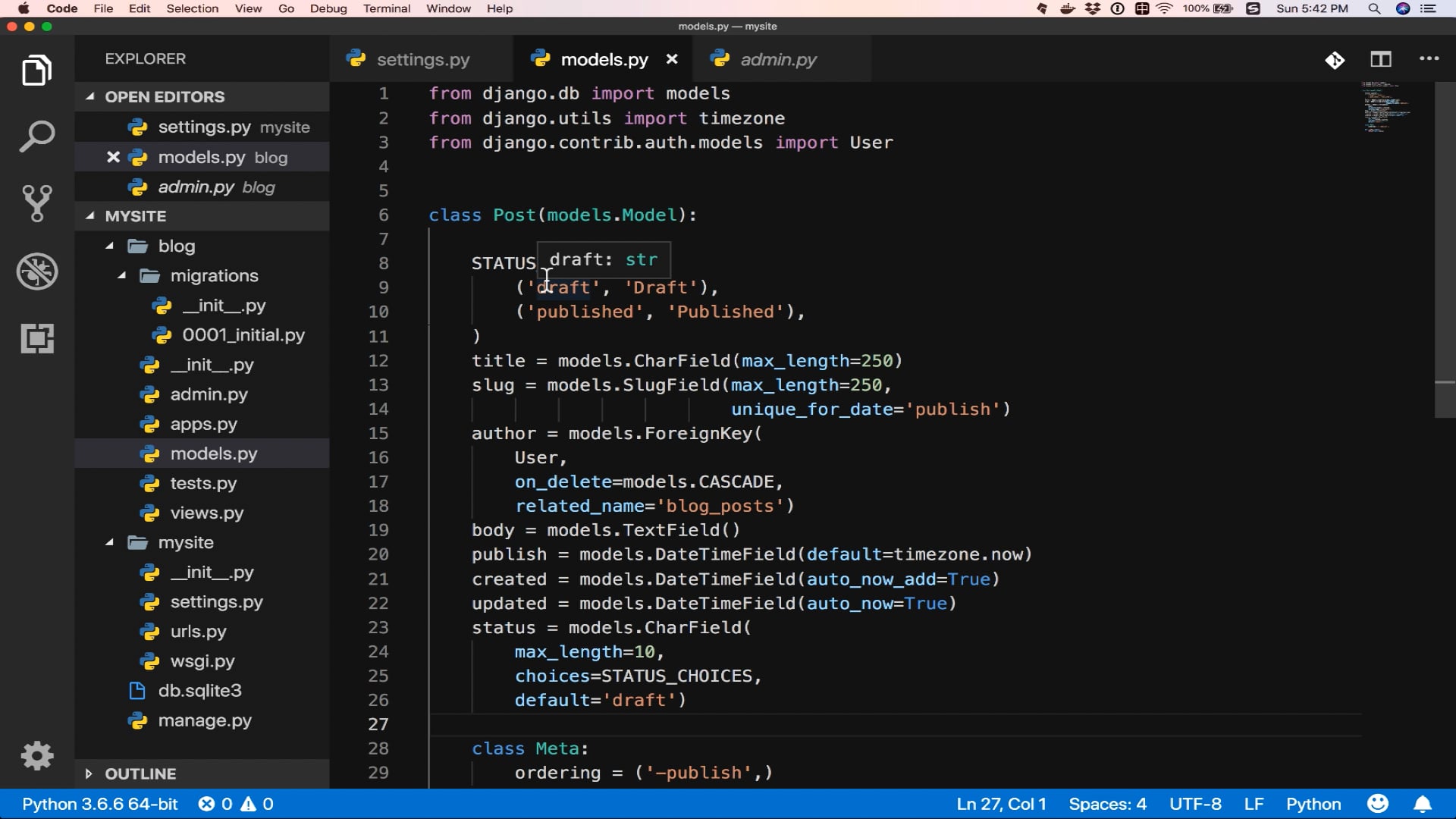Switch to the settings.py tab

(422, 59)
